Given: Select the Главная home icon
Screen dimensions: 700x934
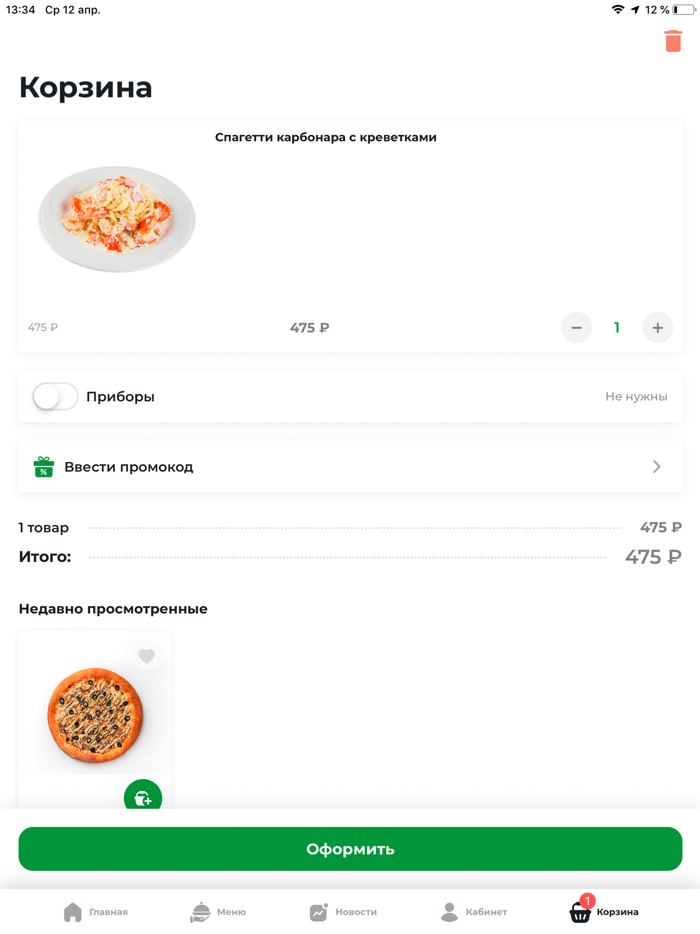Looking at the screenshot, I should (71, 911).
